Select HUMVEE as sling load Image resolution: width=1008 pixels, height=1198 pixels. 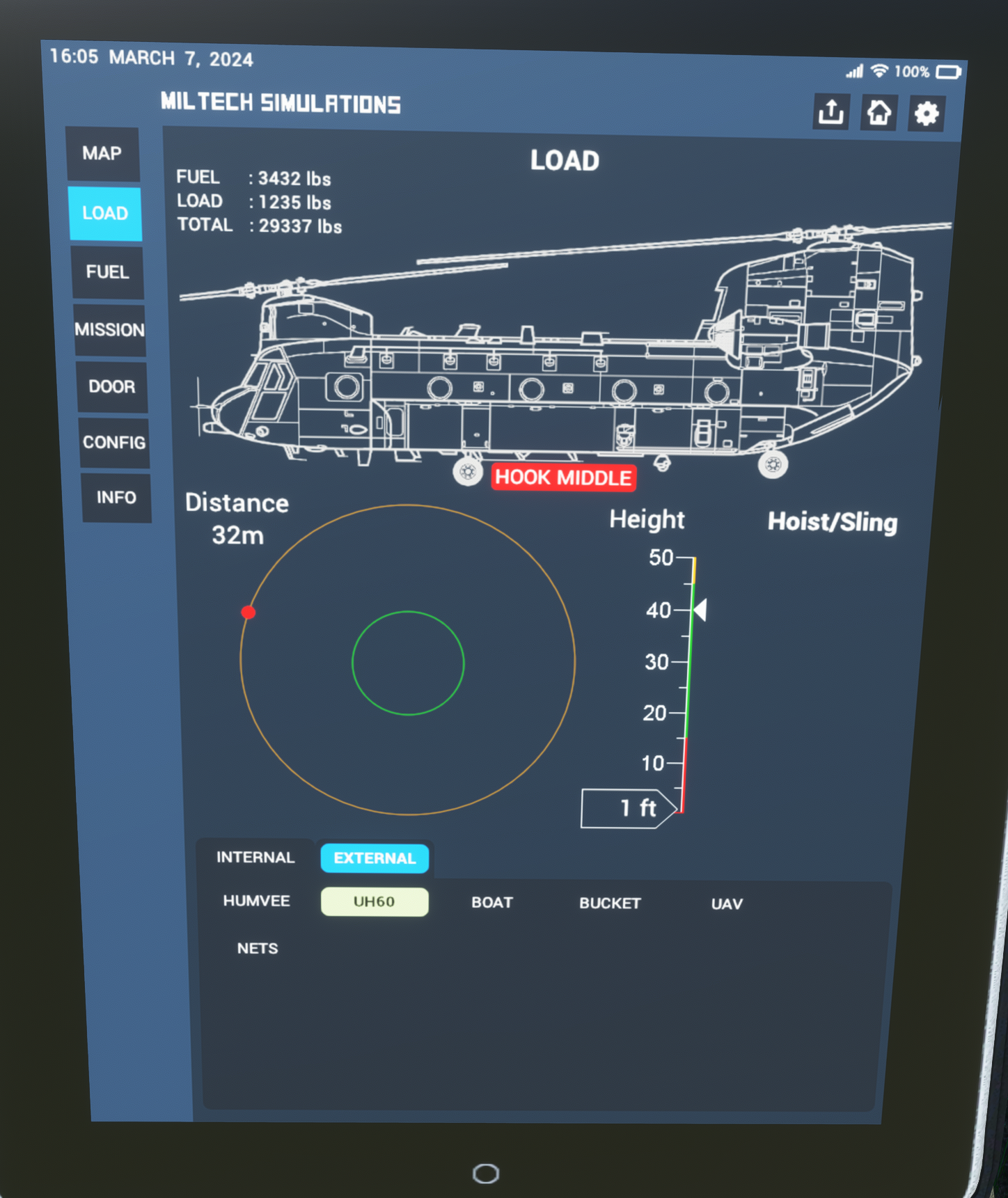tap(256, 901)
